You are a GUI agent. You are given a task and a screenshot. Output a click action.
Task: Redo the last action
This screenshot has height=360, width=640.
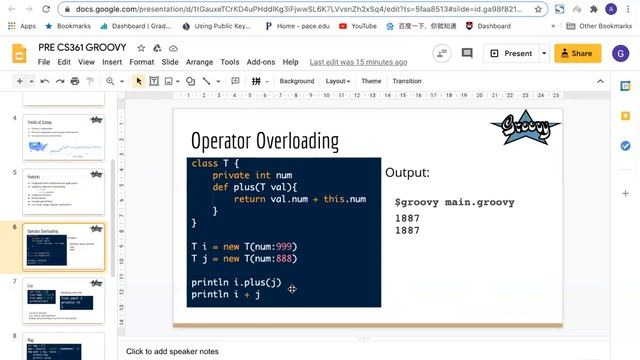60,81
